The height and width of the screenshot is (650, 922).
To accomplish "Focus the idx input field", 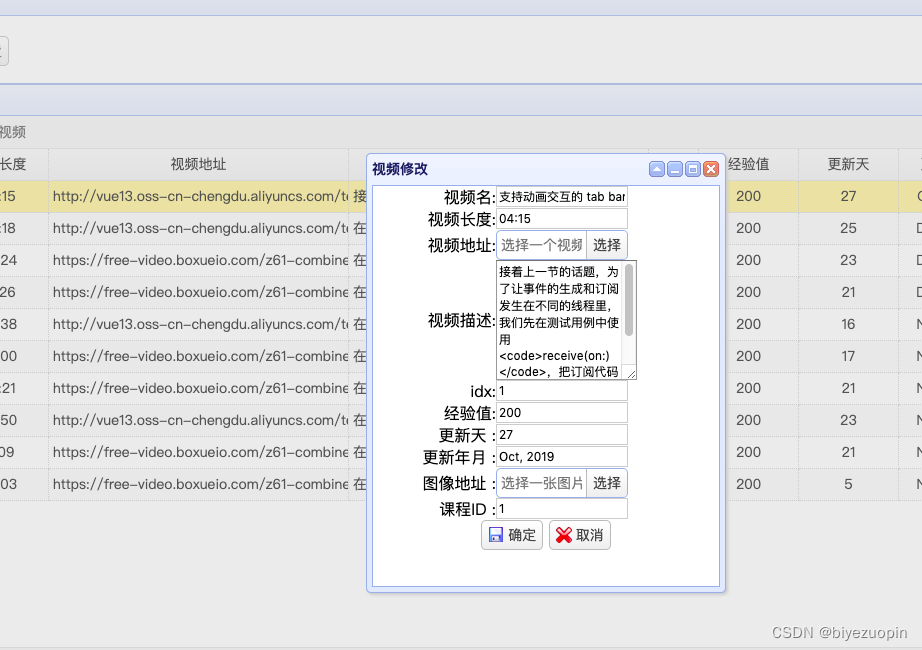I will pyautogui.click(x=562, y=391).
